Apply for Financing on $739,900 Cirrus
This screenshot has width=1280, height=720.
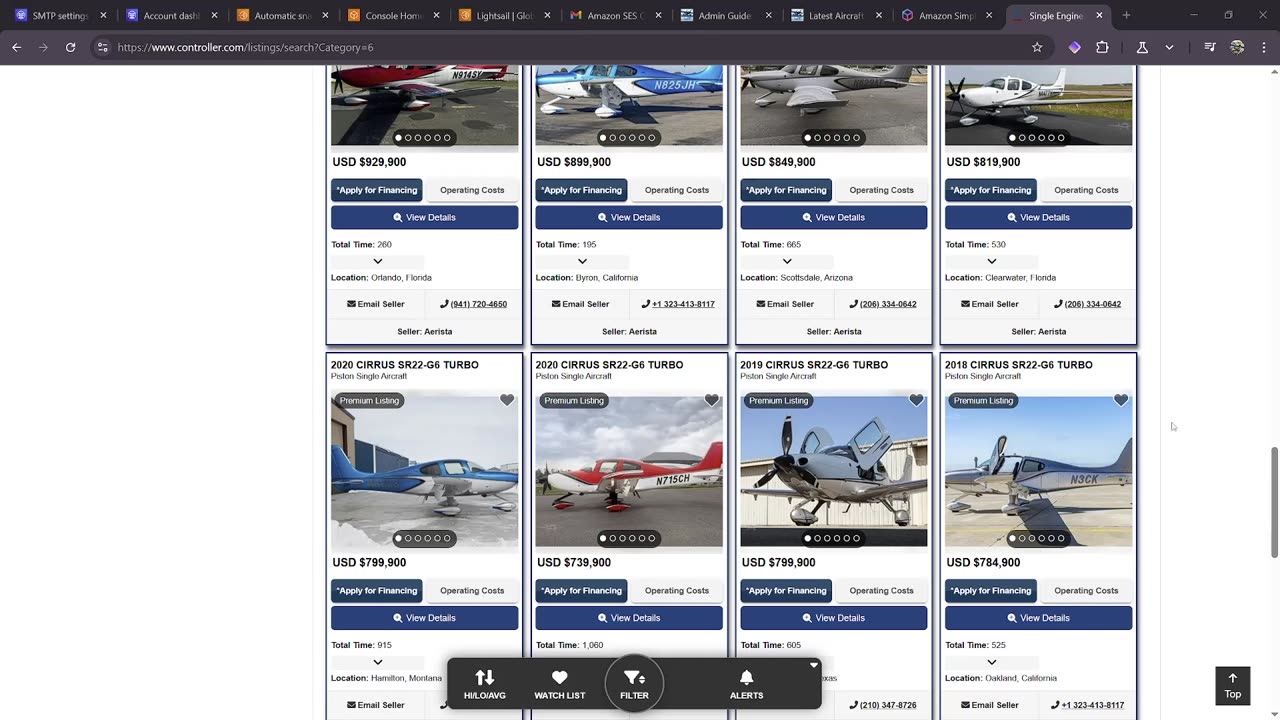[582, 591]
